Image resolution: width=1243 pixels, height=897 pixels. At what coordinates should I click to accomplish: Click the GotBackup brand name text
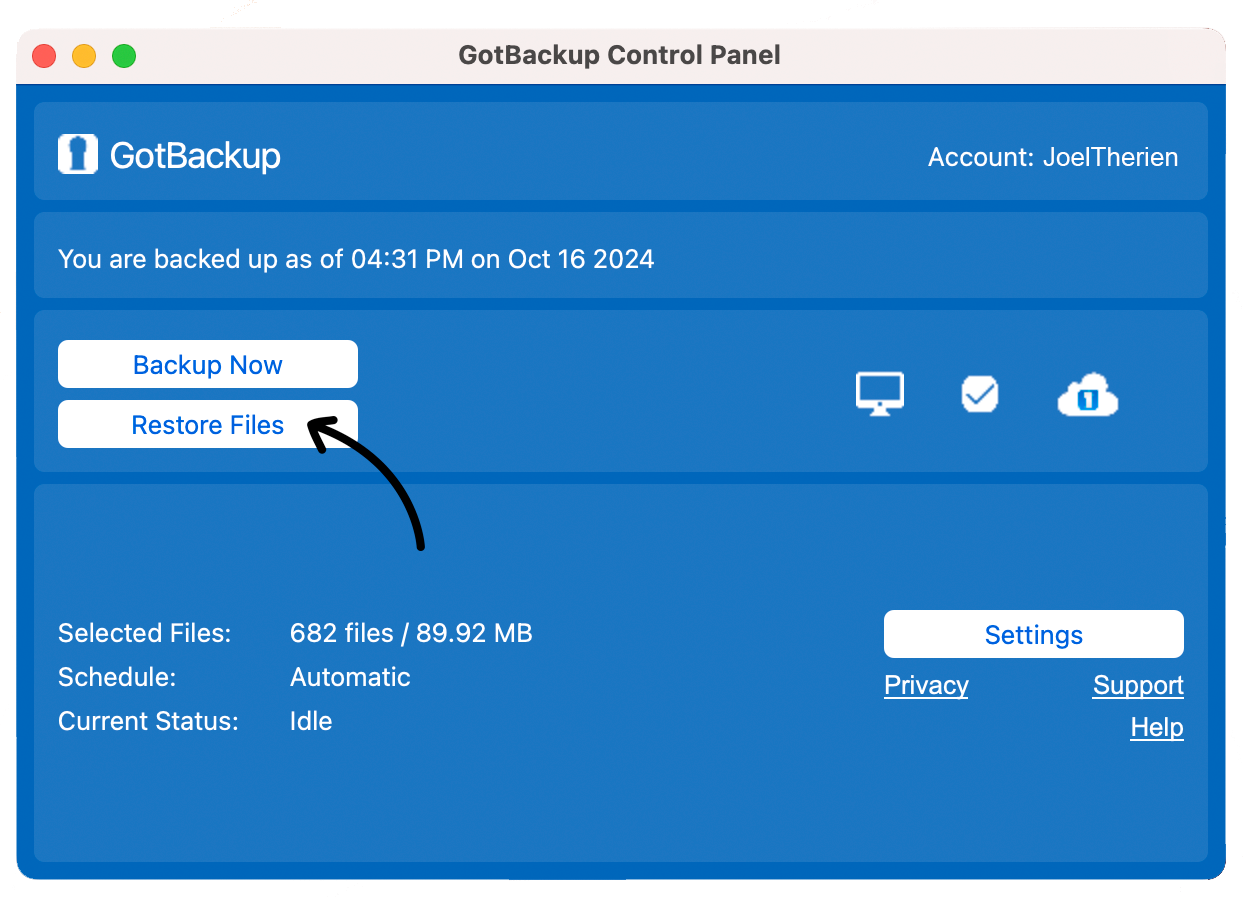(195, 156)
